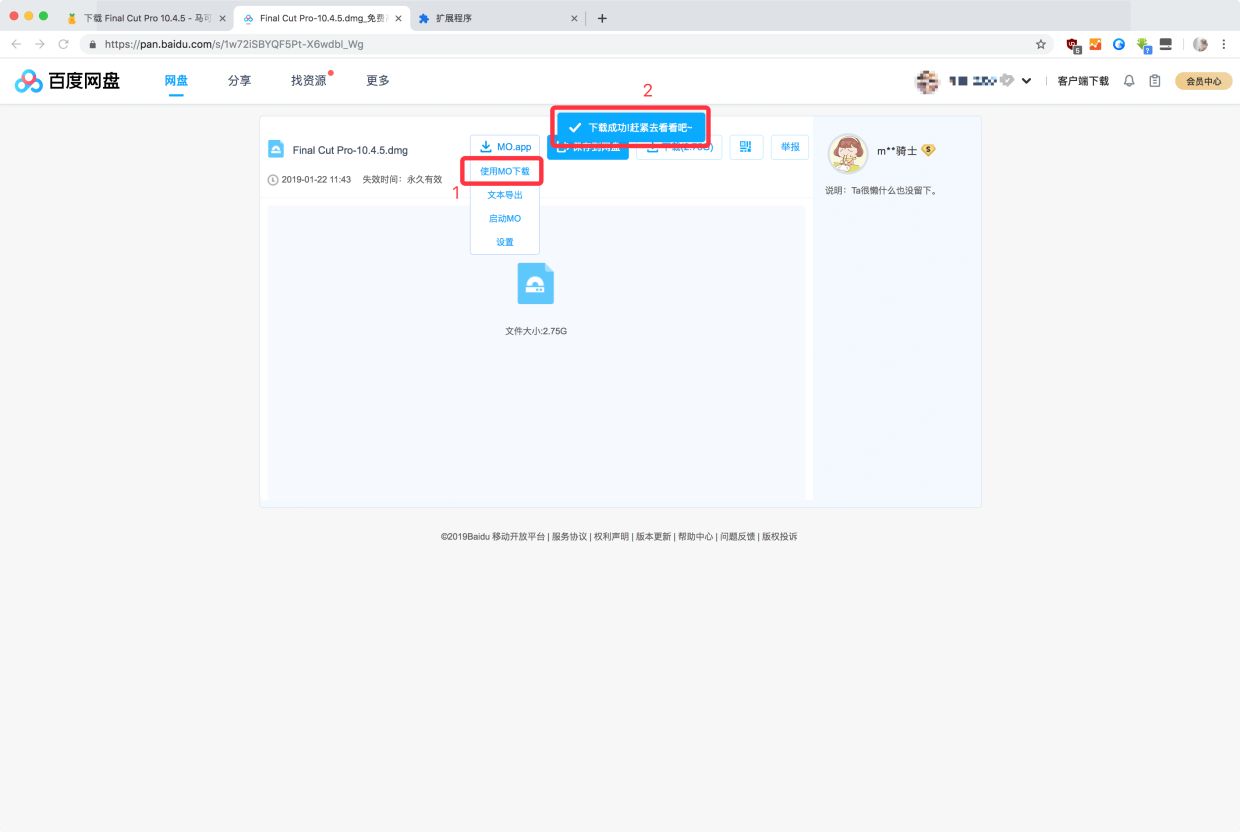Close the 扩展程序 browser tab
The height and width of the screenshot is (832, 1240).
[x=574, y=18]
